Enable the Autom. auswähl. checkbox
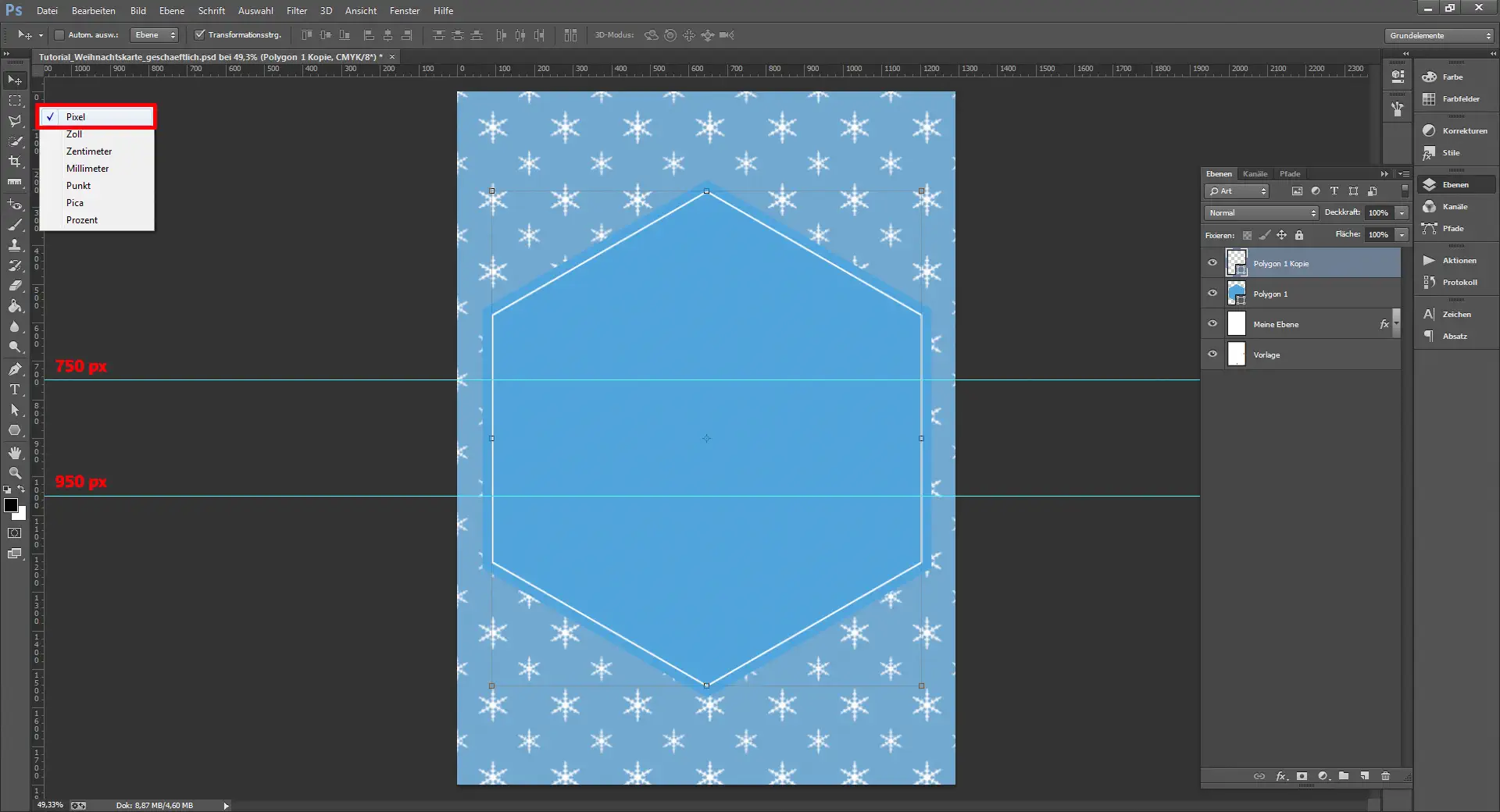The width and height of the screenshot is (1500, 812). 59,35
